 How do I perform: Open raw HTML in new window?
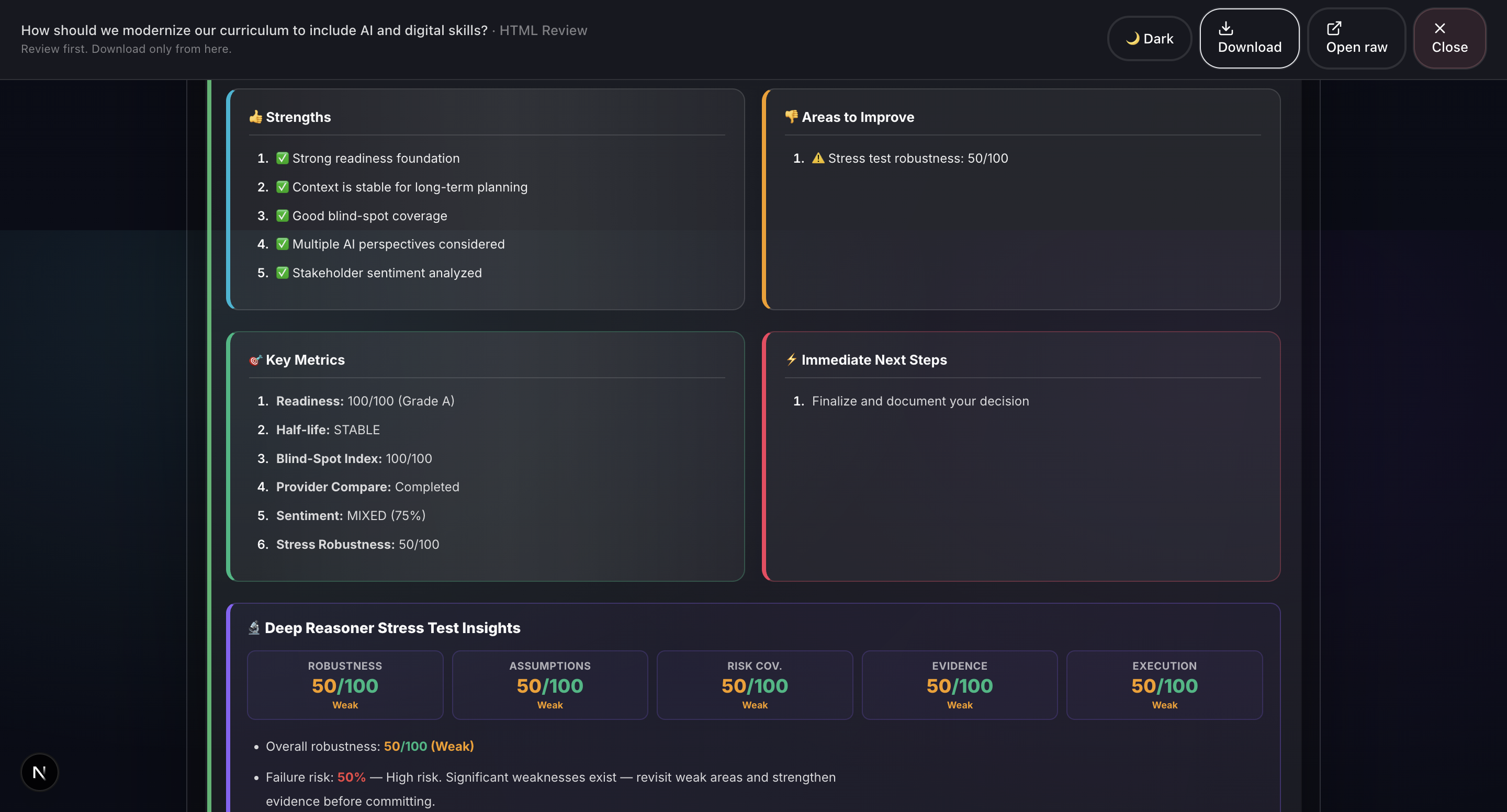click(x=1356, y=38)
